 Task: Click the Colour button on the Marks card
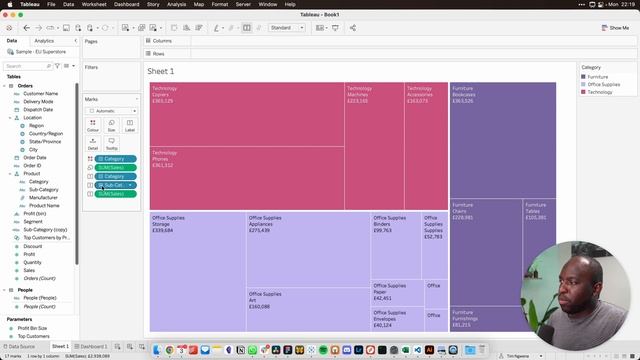click(93, 125)
